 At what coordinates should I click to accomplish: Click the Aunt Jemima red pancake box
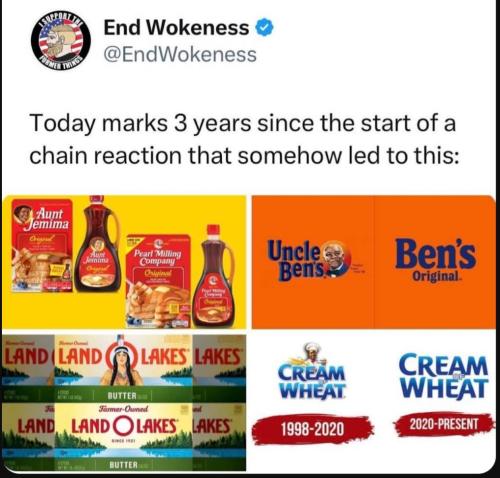(x=42, y=246)
